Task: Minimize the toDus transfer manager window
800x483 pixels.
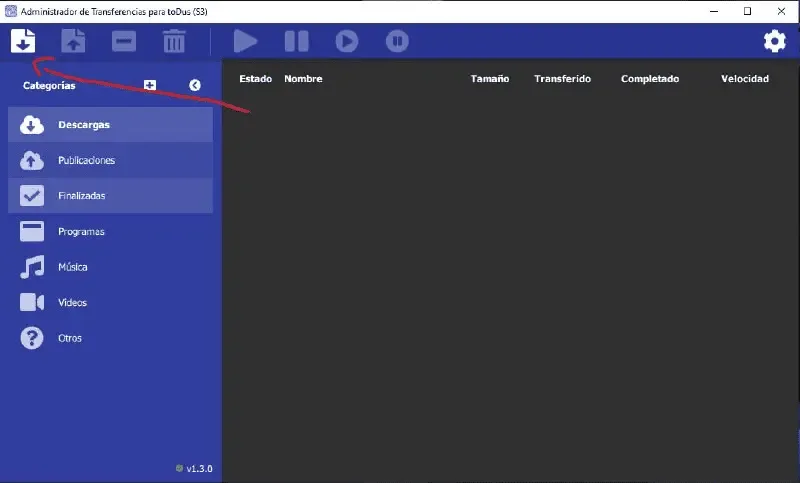Action: tap(714, 11)
